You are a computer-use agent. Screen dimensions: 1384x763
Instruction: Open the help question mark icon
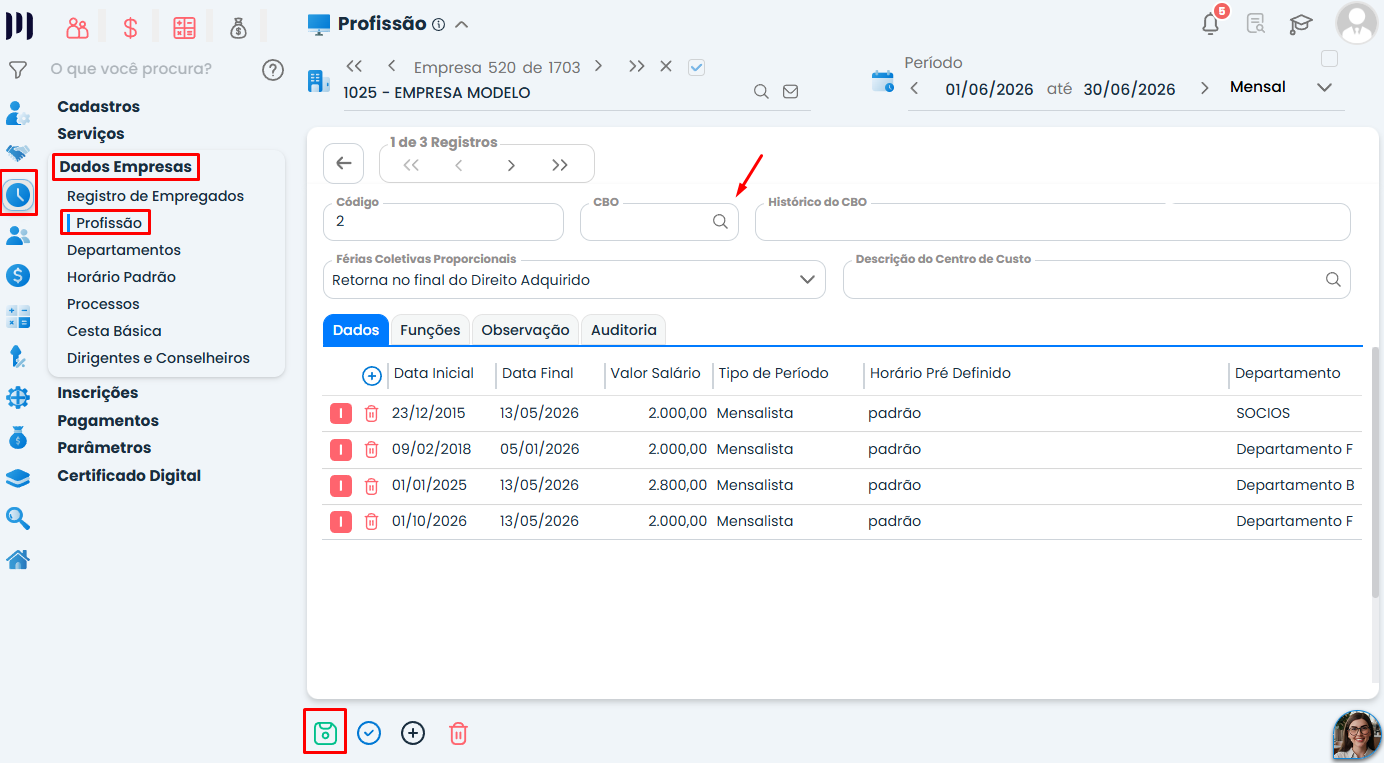pyautogui.click(x=273, y=70)
